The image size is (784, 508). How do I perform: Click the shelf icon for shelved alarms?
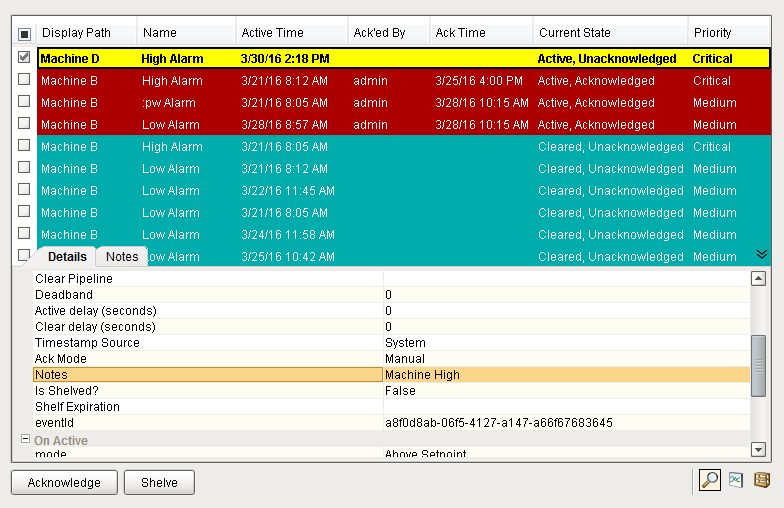coord(762,481)
